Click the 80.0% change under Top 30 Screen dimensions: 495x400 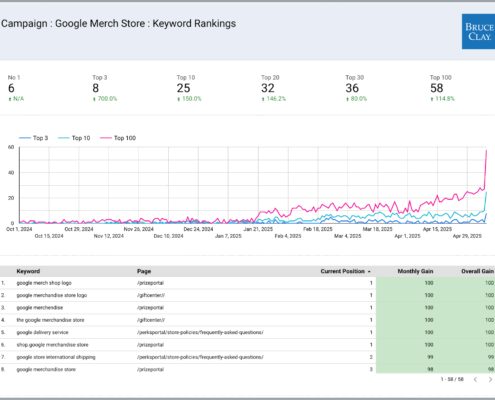tap(356, 99)
